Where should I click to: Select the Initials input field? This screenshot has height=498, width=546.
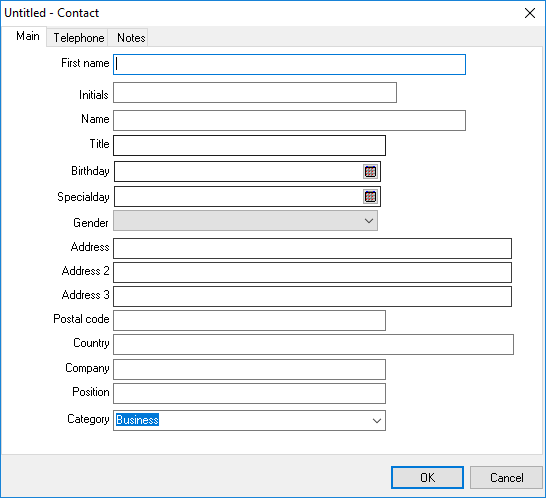point(255,93)
